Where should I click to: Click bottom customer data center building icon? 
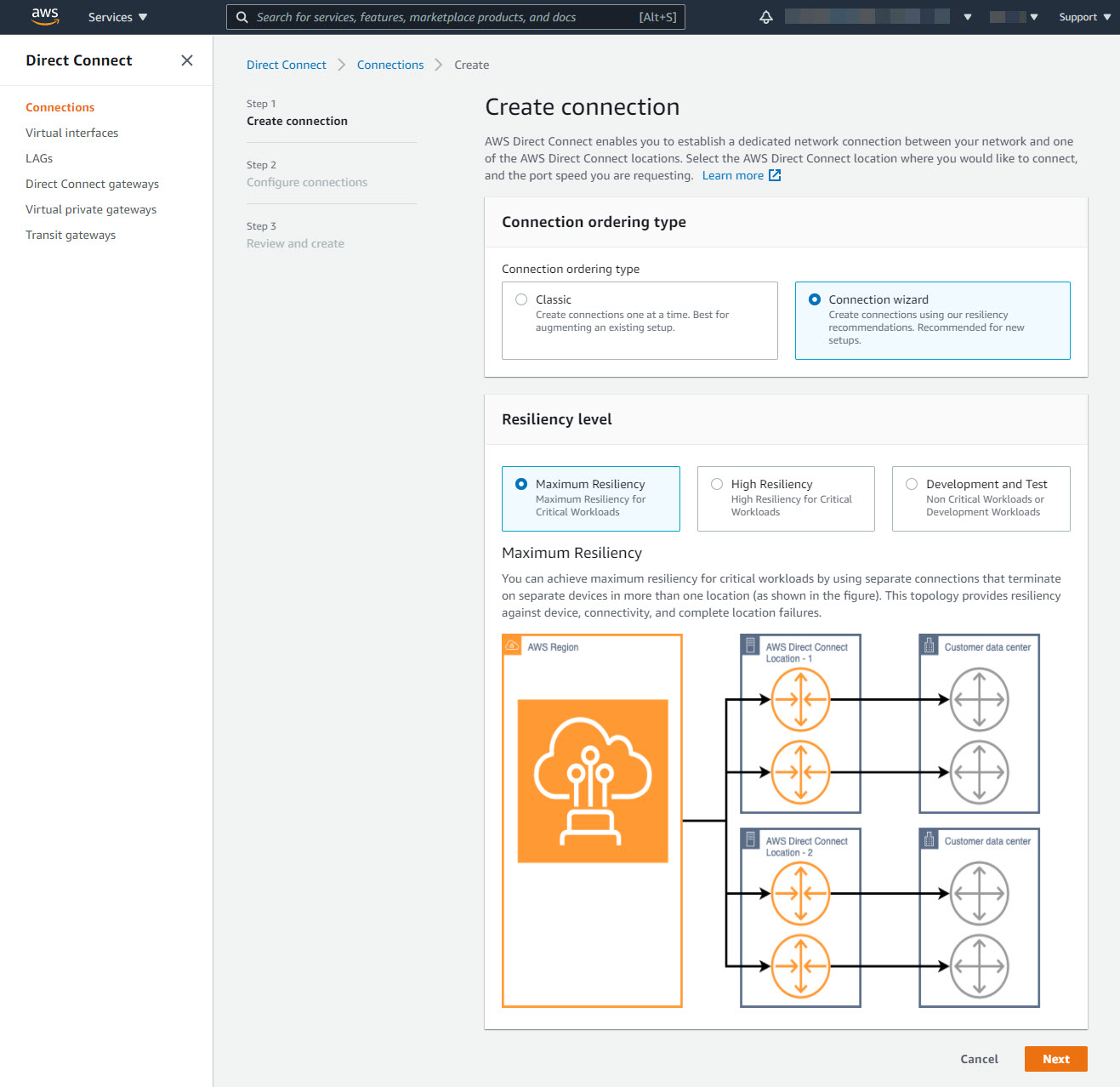930,840
